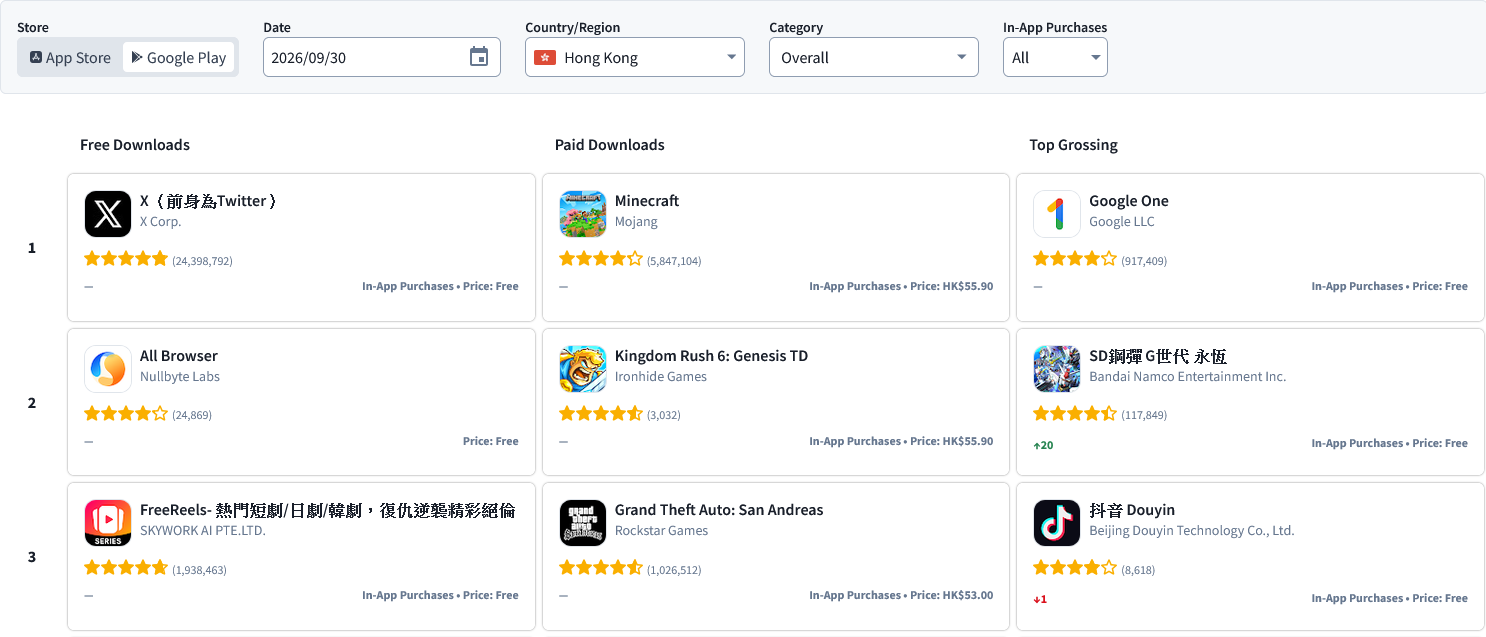Click the All Browser app icon
Screen dimensions: 1486x637
108,369
